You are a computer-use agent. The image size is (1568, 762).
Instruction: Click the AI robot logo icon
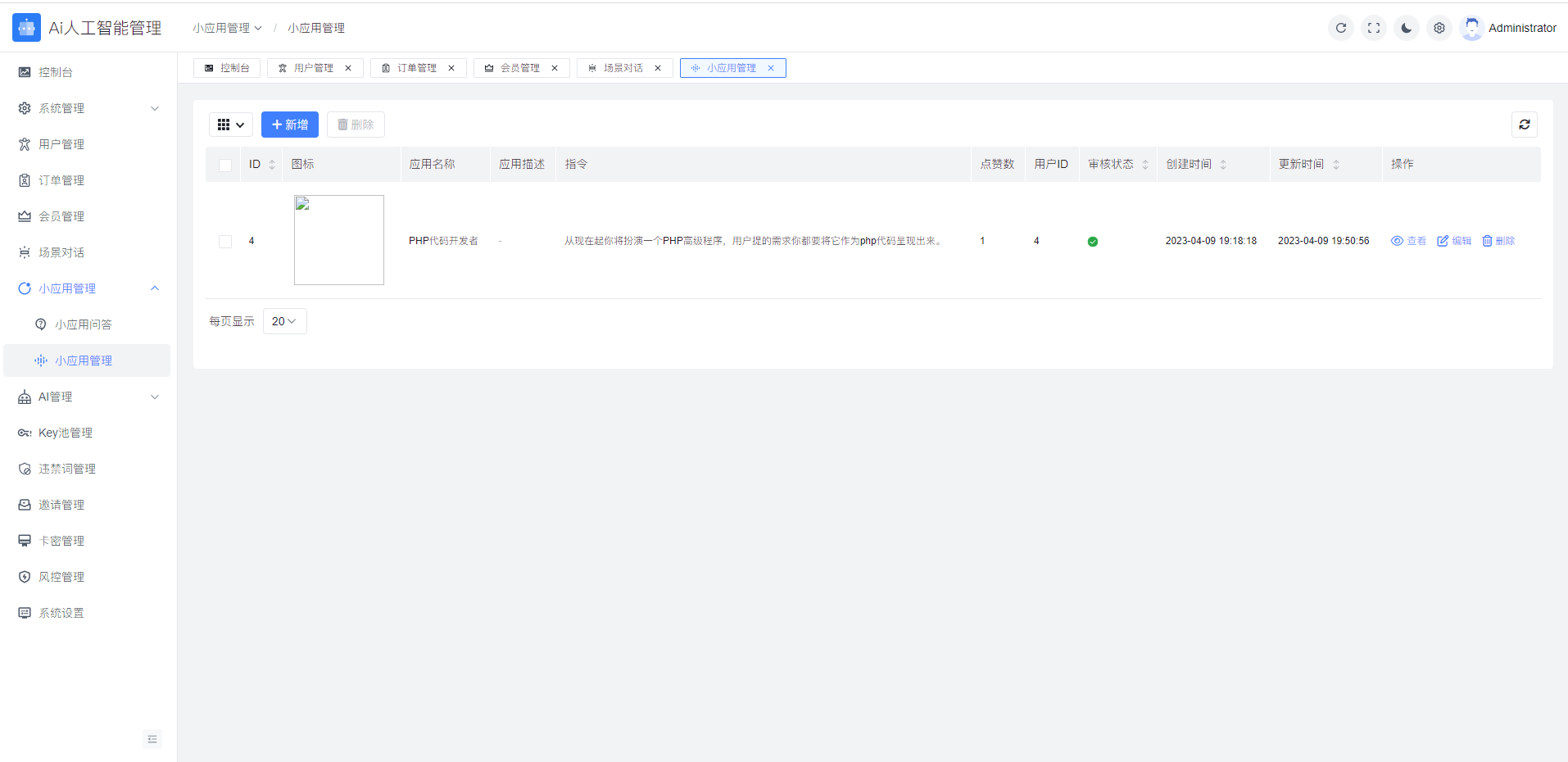(x=26, y=28)
